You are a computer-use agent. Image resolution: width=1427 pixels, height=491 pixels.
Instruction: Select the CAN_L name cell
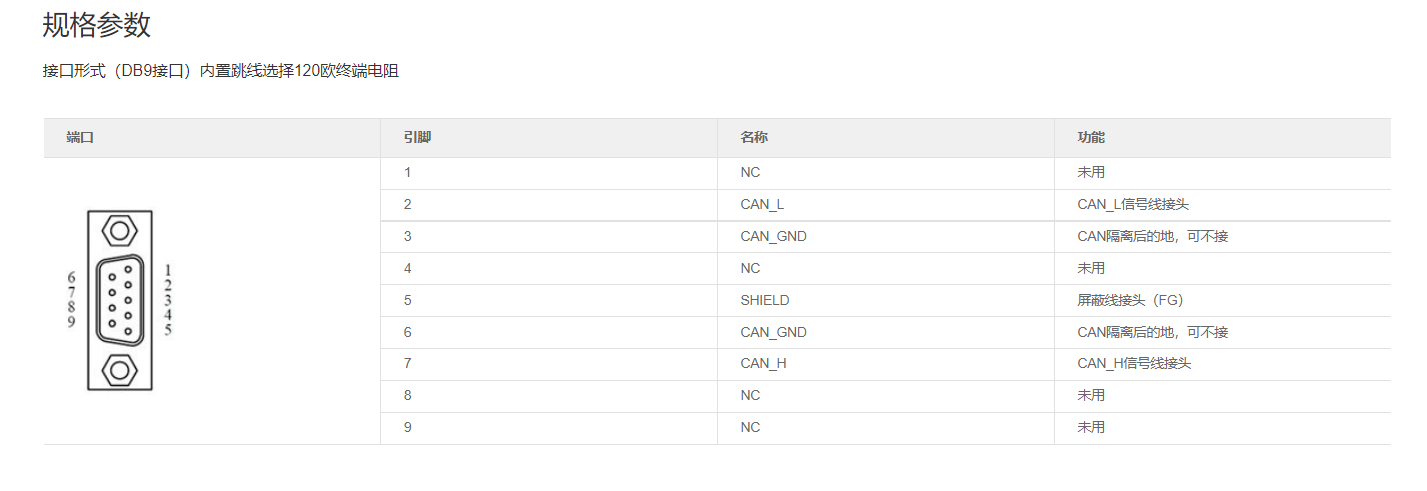(762, 204)
